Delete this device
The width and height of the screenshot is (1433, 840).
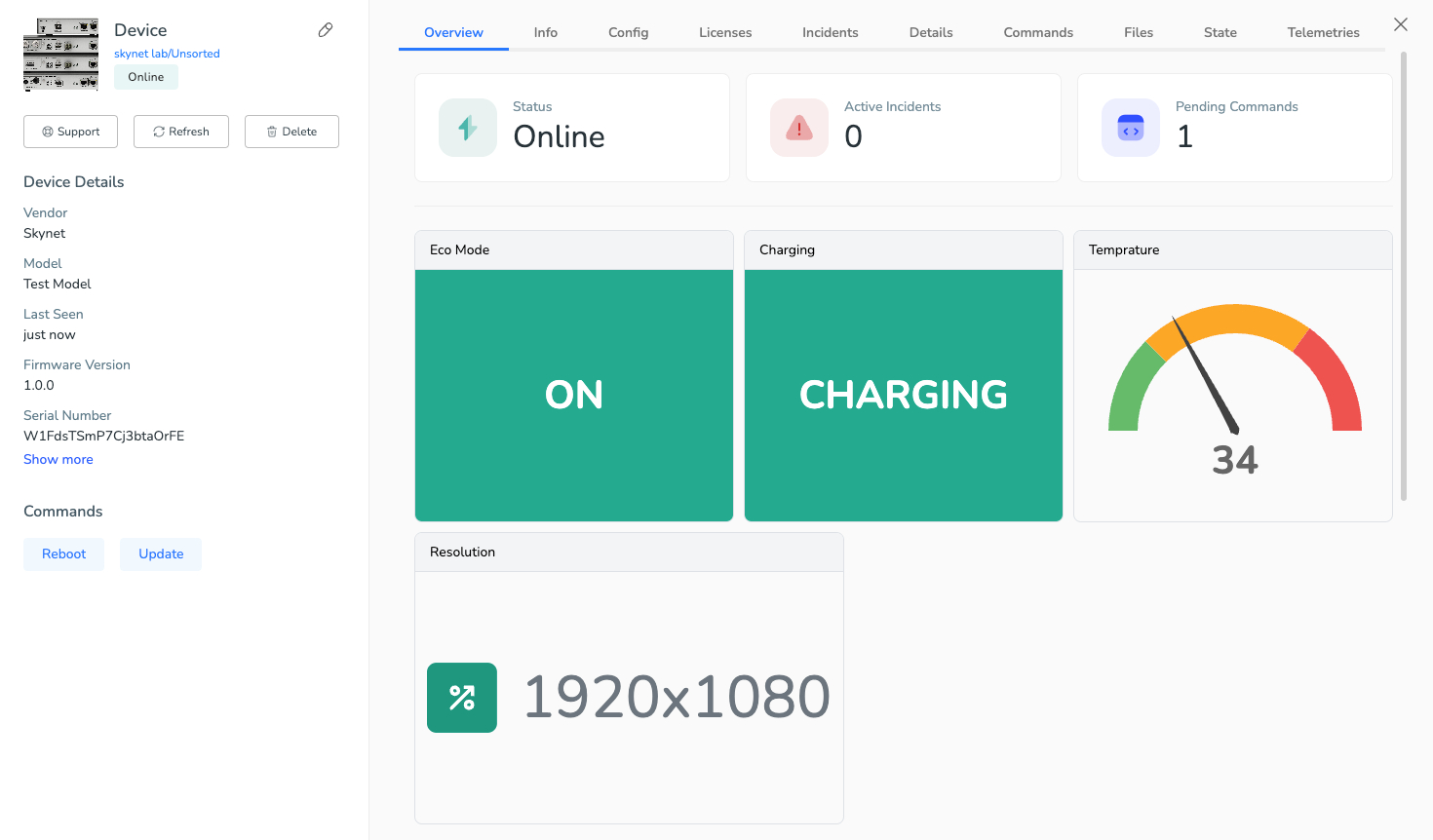click(291, 132)
